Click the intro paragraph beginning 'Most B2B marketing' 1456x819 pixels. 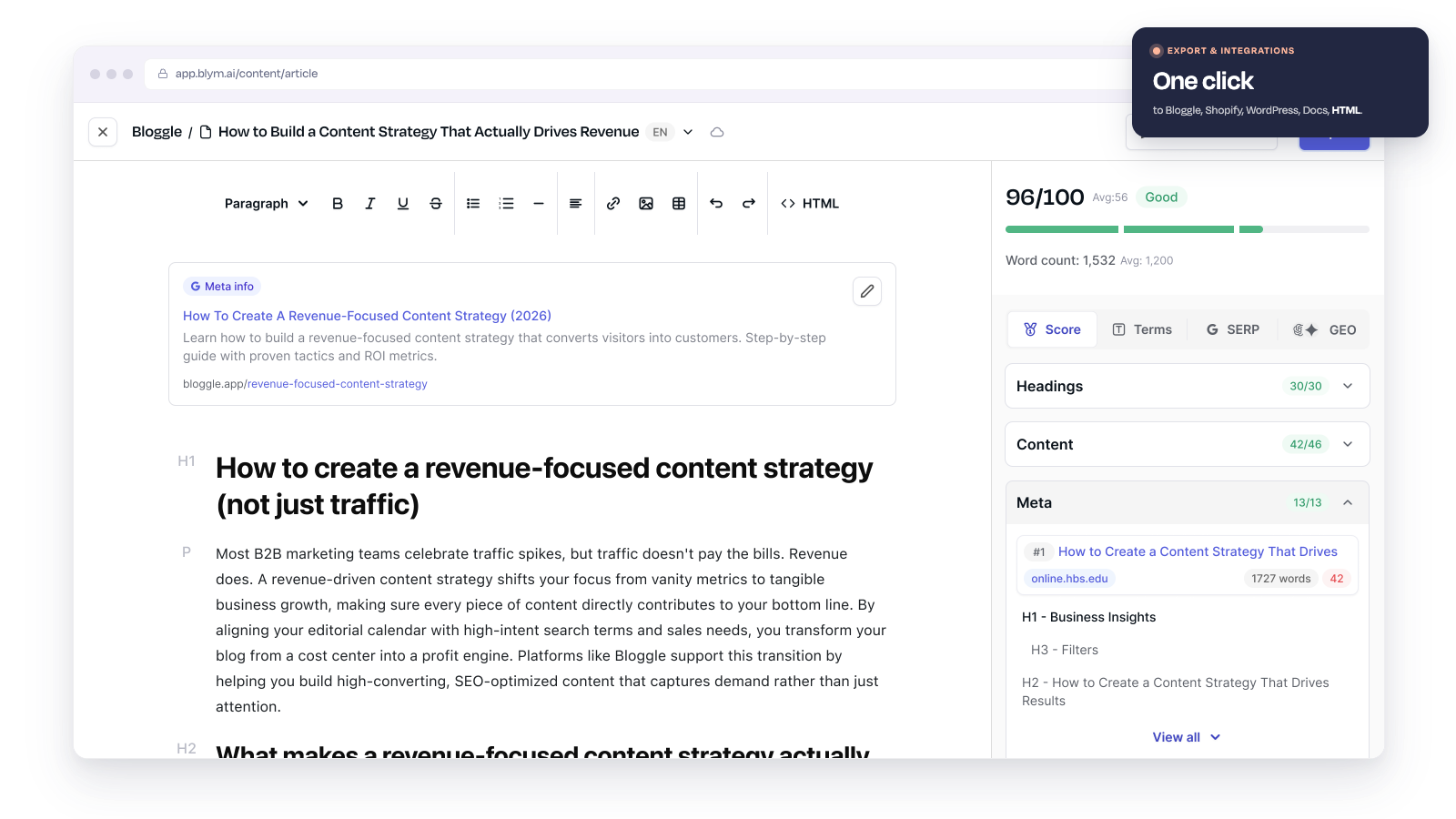(551, 630)
